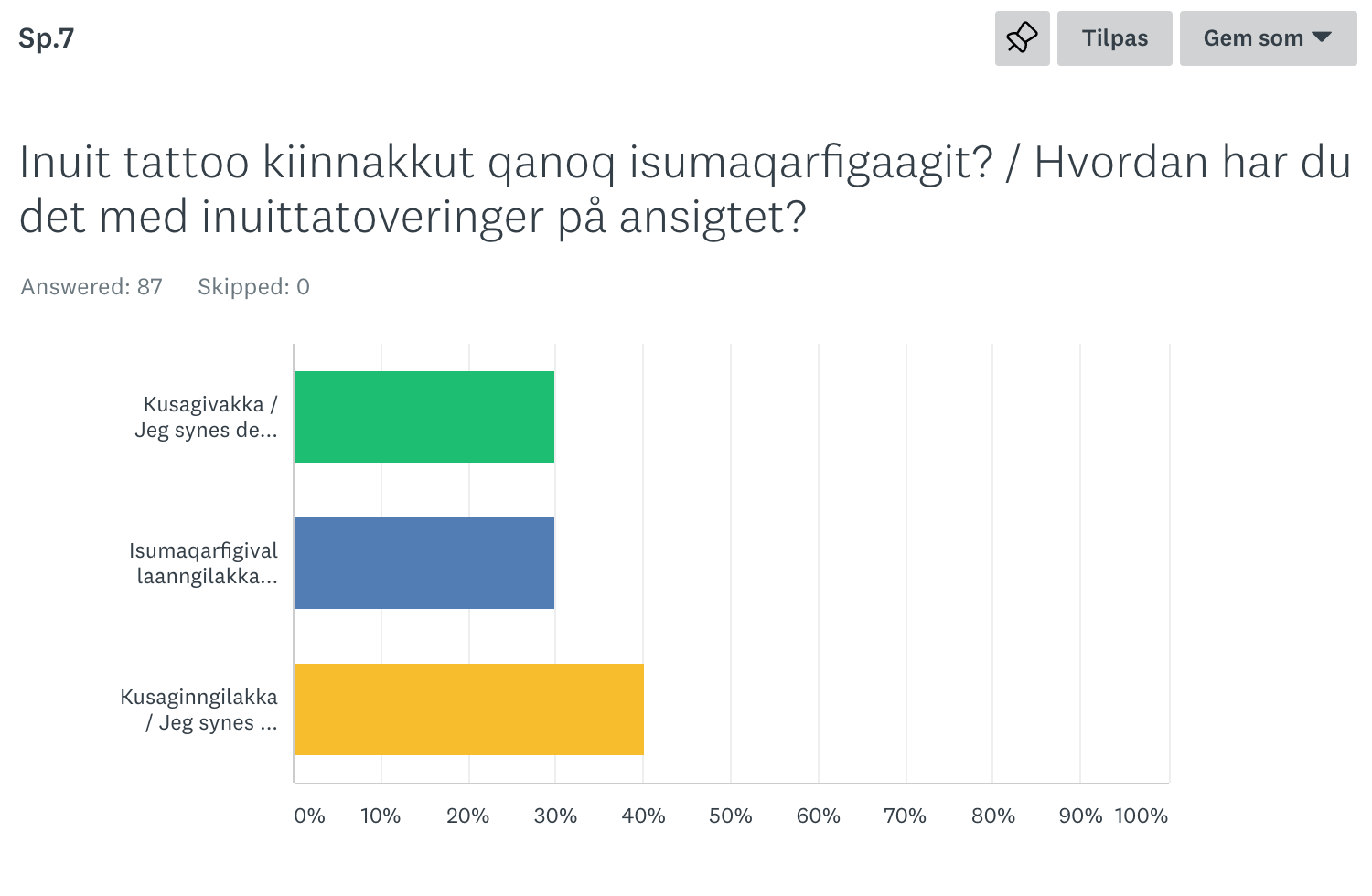Click the 50% axis label
The width and height of the screenshot is (1372, 896).
(x=730, y=816)
